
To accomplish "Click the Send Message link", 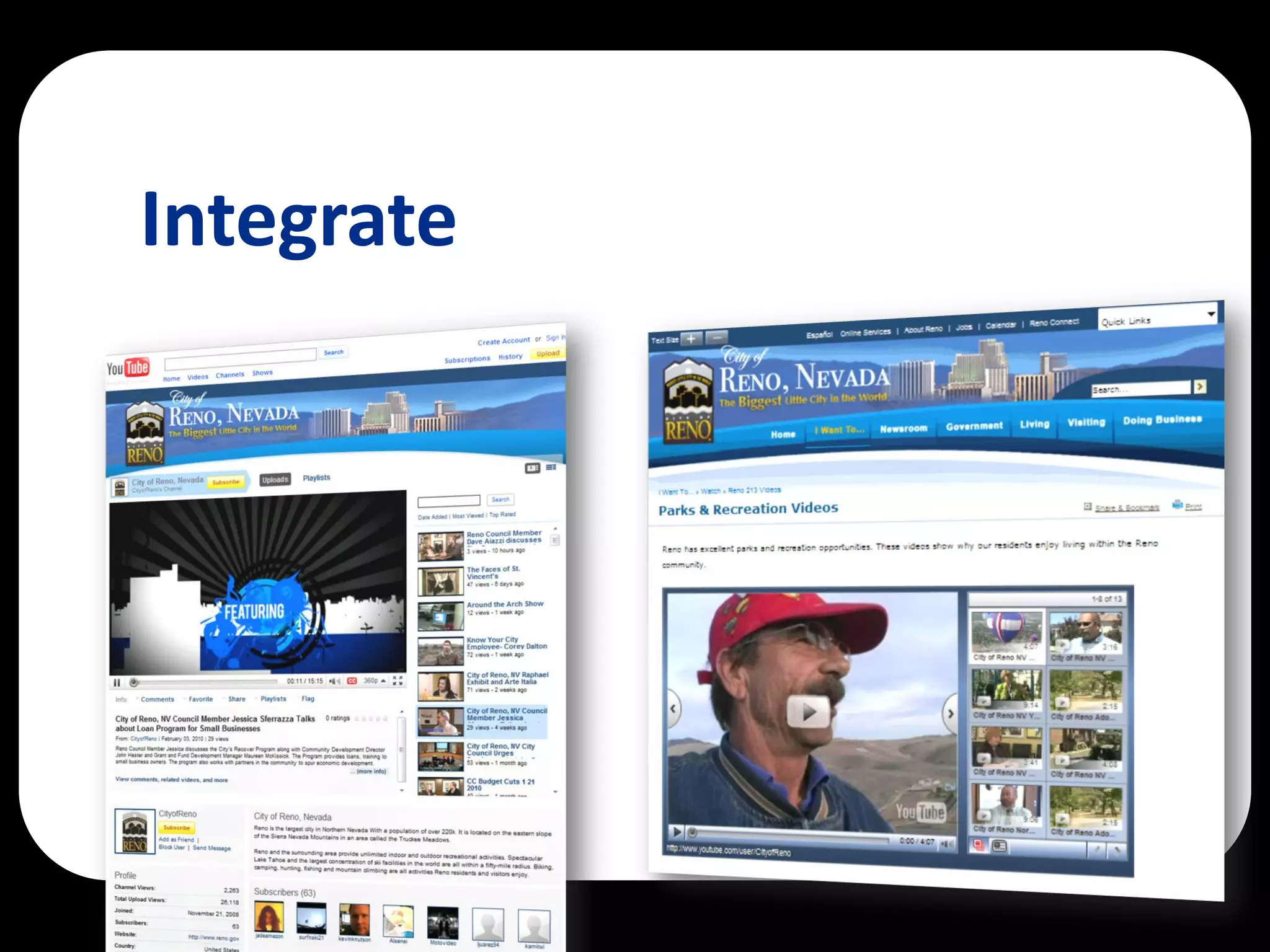I will pos(211,848).
